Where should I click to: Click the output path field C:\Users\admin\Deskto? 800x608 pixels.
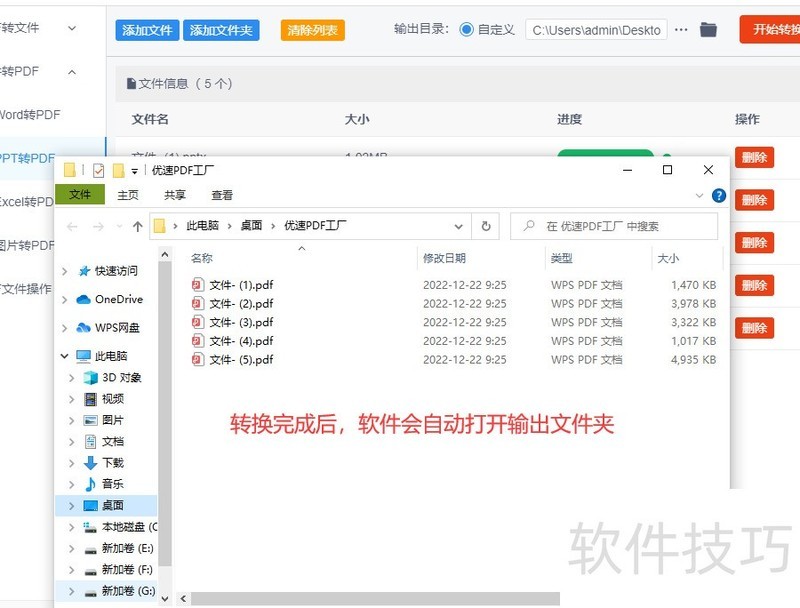point(596,30)
